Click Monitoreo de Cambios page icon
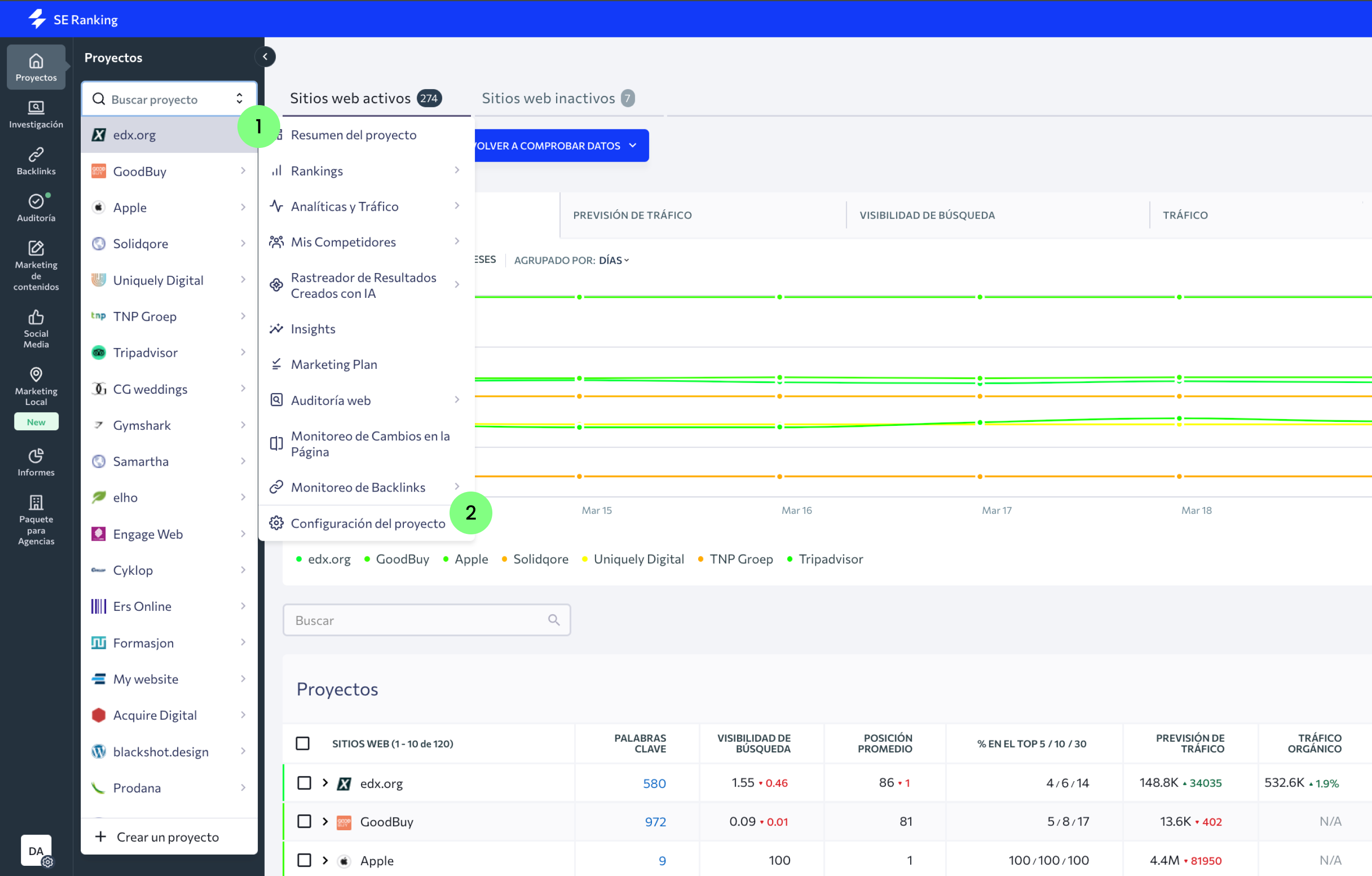Screen dimensions: 1372x876 [x=276, y=443]
